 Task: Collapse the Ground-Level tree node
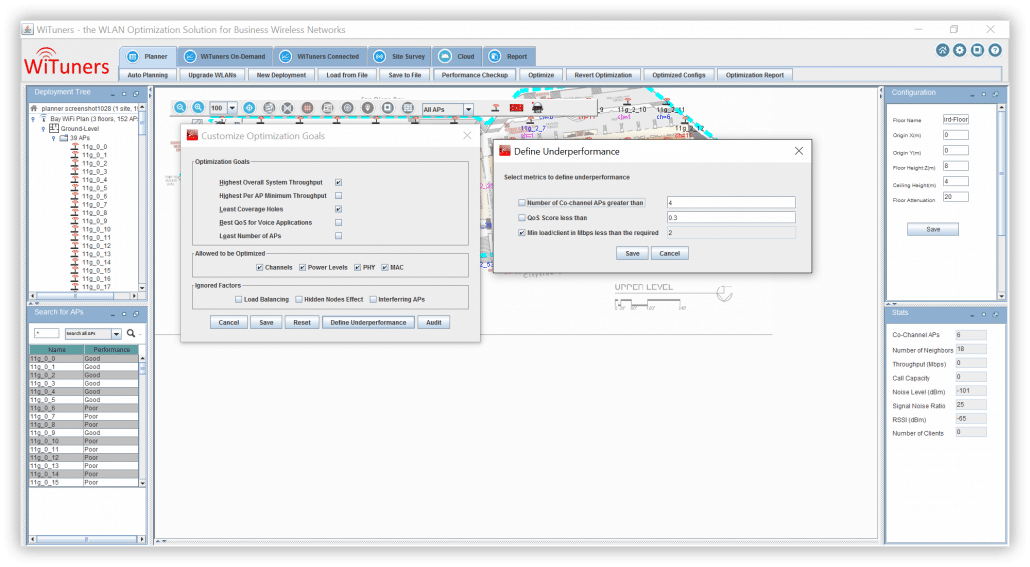(43, 129)
